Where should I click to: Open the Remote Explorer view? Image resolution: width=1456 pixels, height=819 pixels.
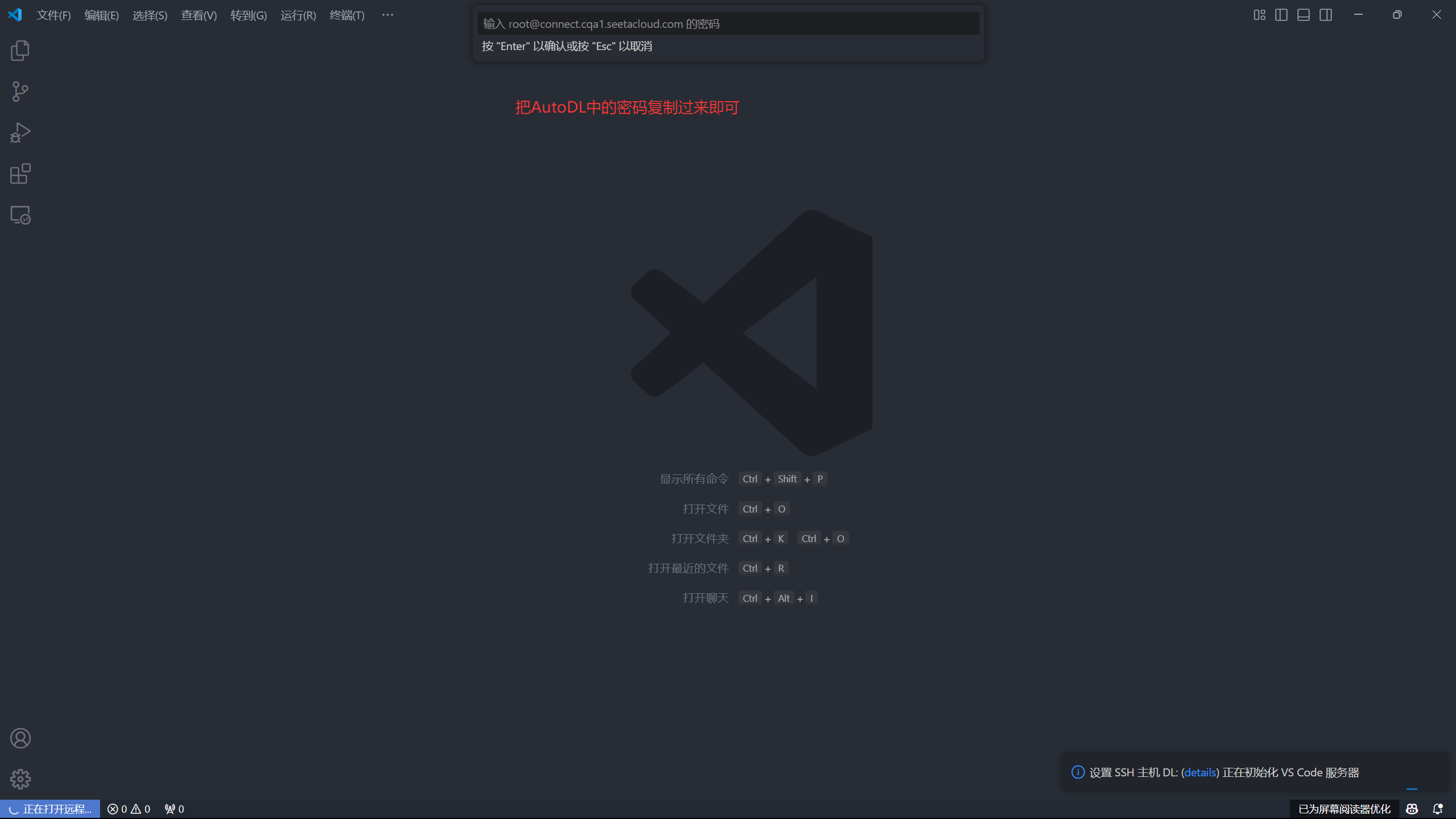click(x=20, y=215)
